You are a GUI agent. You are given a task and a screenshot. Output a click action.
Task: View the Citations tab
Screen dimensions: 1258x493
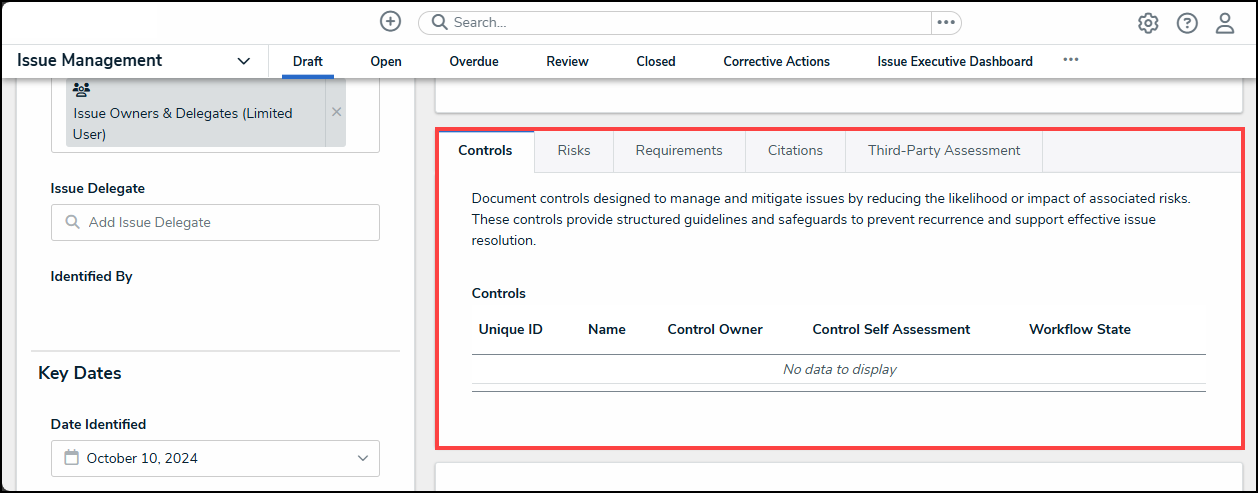pos(795,150)
